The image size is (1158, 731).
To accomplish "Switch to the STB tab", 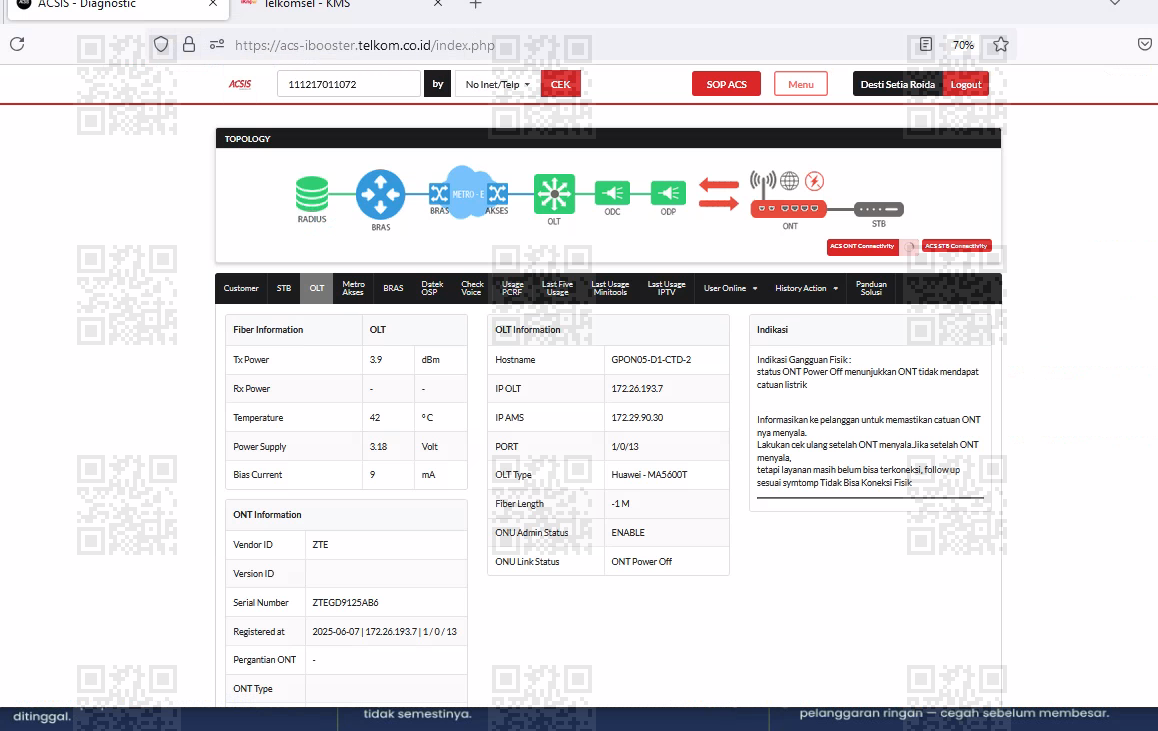I will pos(284,288).
